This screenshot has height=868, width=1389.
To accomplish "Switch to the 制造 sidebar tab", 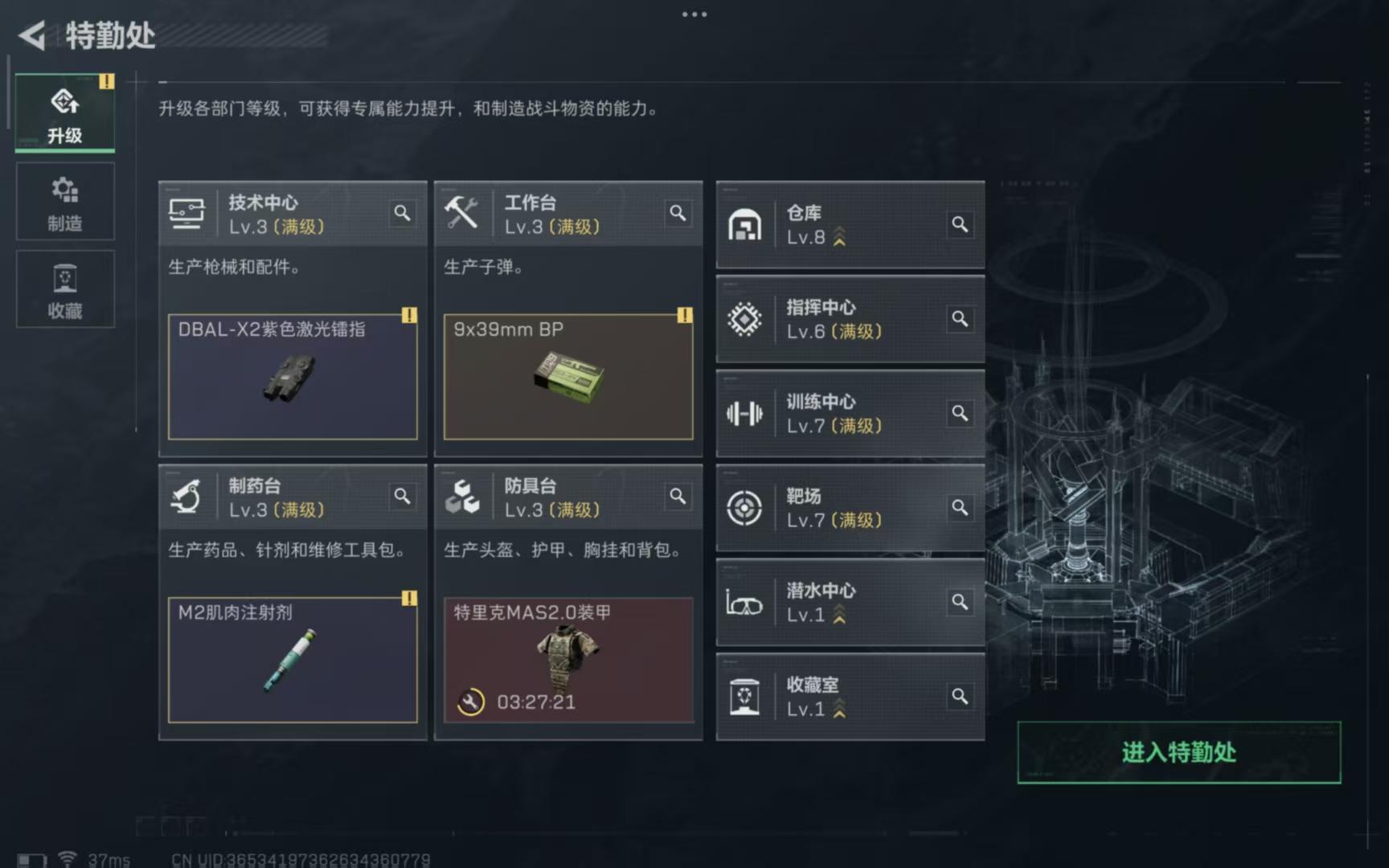I will click(65, 201).
